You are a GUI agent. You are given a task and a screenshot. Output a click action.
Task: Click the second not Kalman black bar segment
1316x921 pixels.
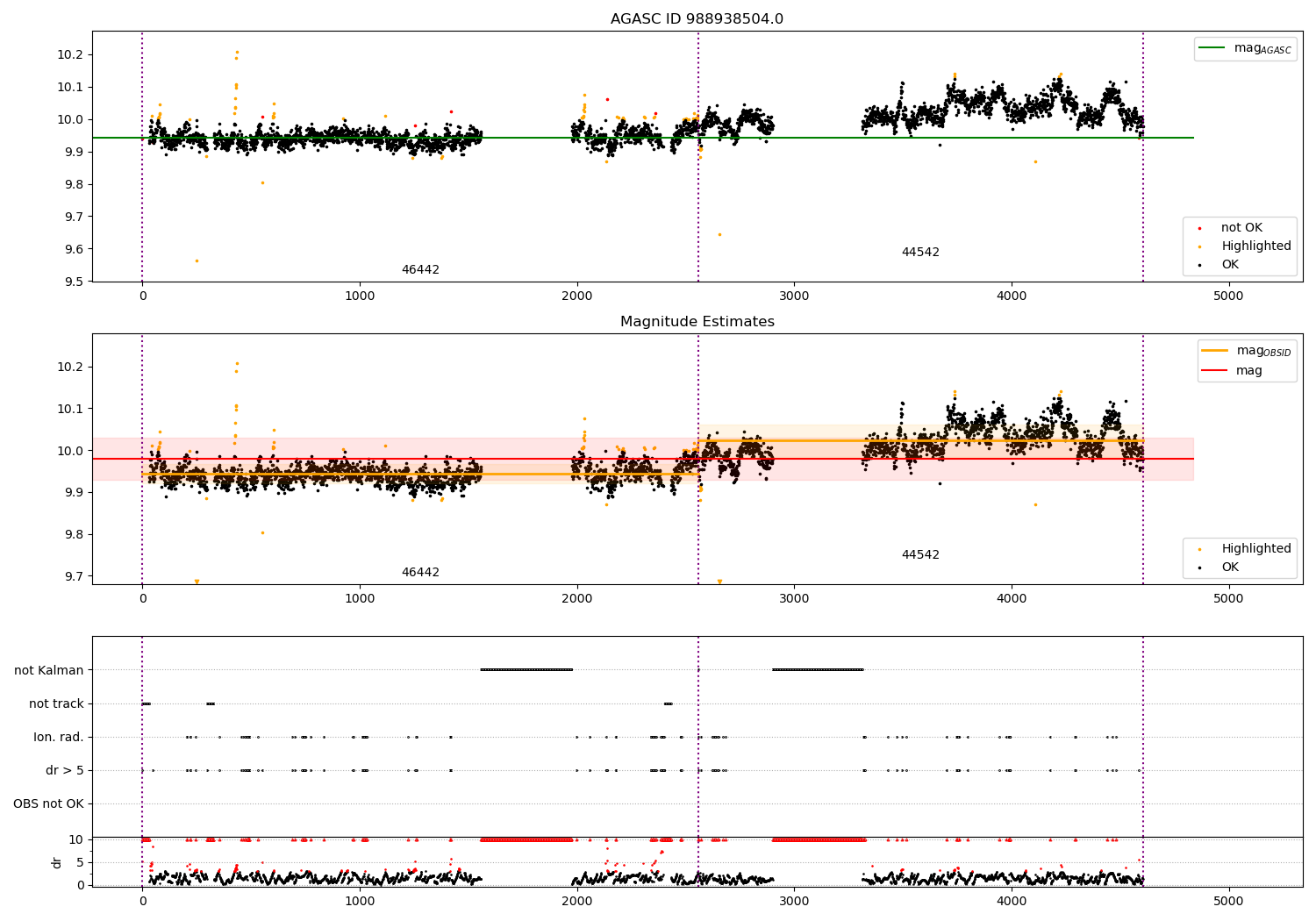coord(818,670)
